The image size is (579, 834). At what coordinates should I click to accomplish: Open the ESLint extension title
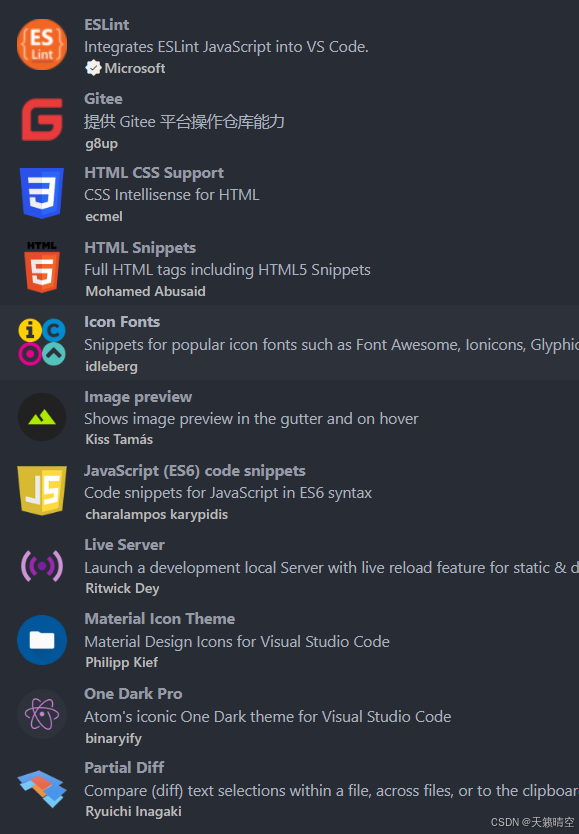[x=107, y=25]
